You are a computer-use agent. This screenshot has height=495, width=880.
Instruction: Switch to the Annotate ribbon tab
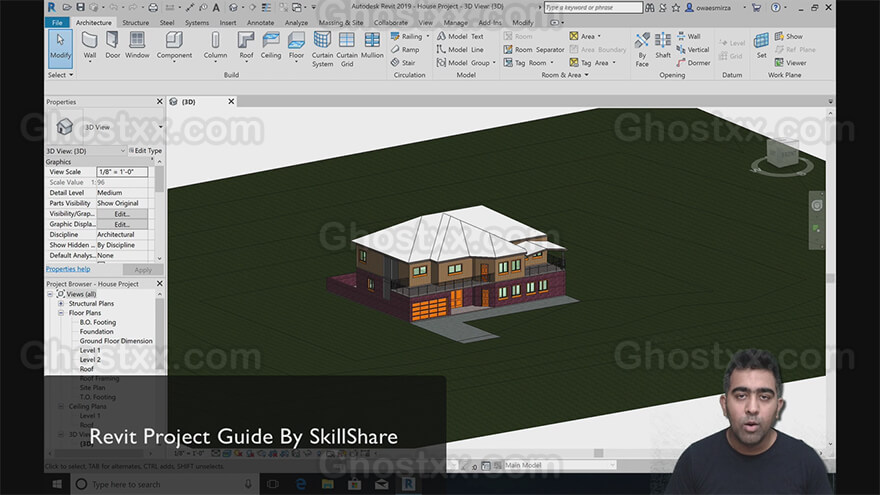coord(260,22)
